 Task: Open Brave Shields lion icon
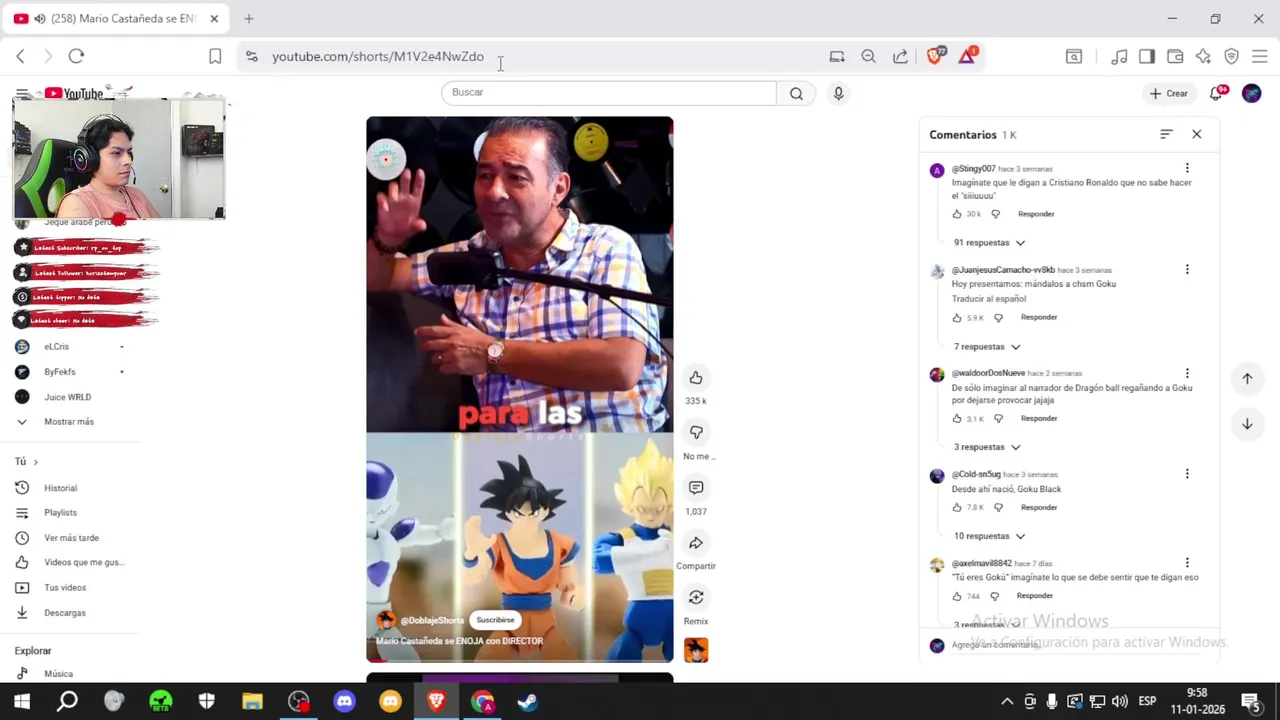tap(935, 56)
